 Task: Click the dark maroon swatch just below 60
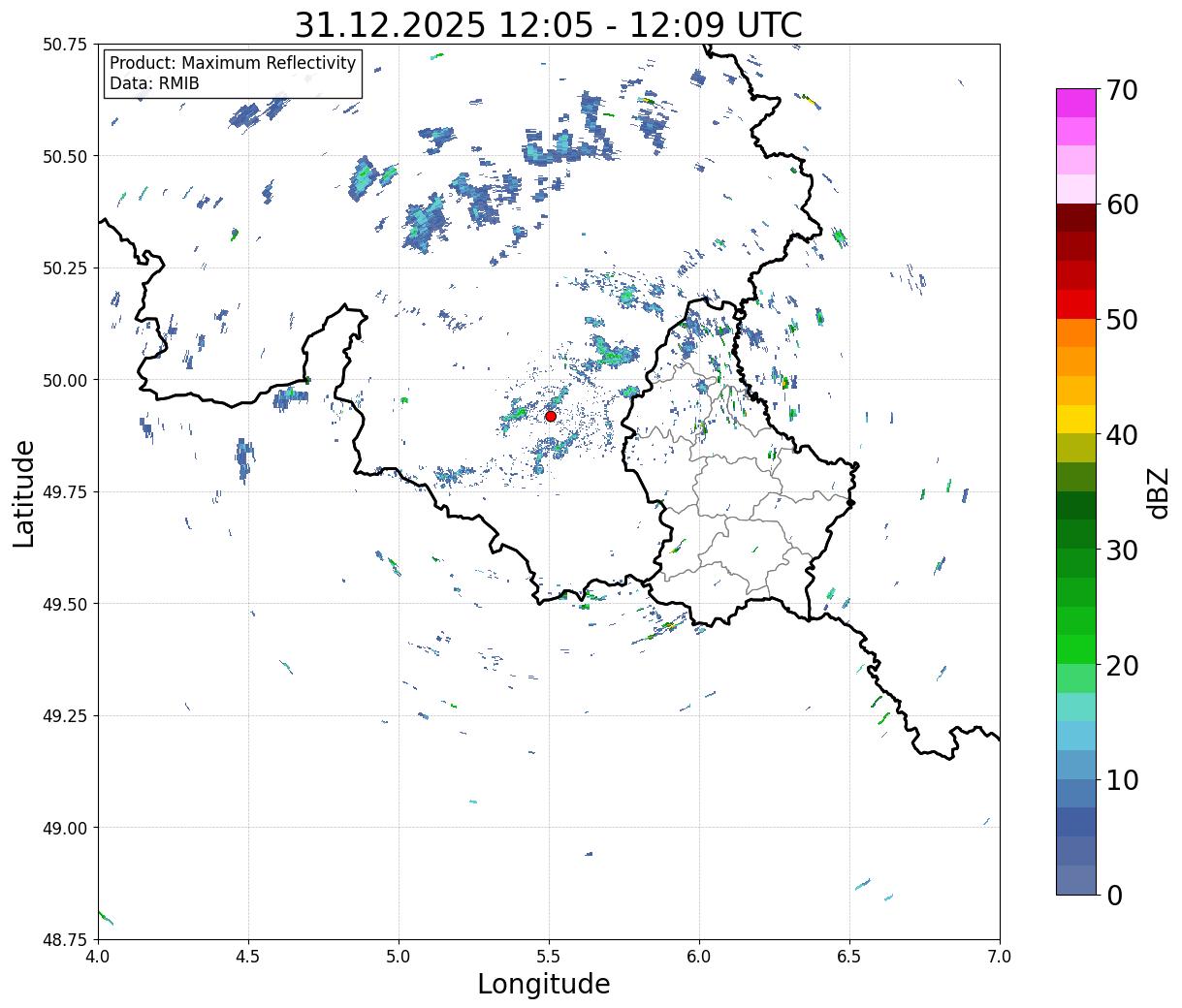[1076, 218]
